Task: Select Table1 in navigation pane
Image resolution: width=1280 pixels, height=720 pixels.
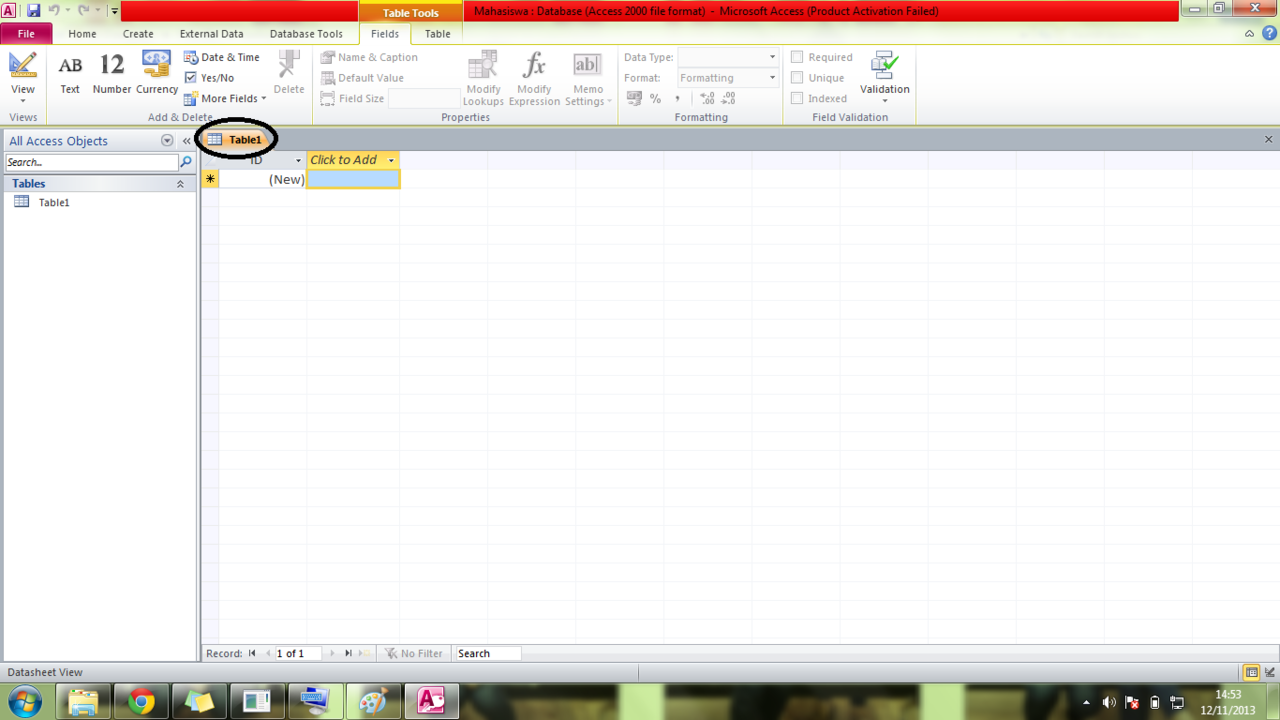Action: tap(54, 203)
